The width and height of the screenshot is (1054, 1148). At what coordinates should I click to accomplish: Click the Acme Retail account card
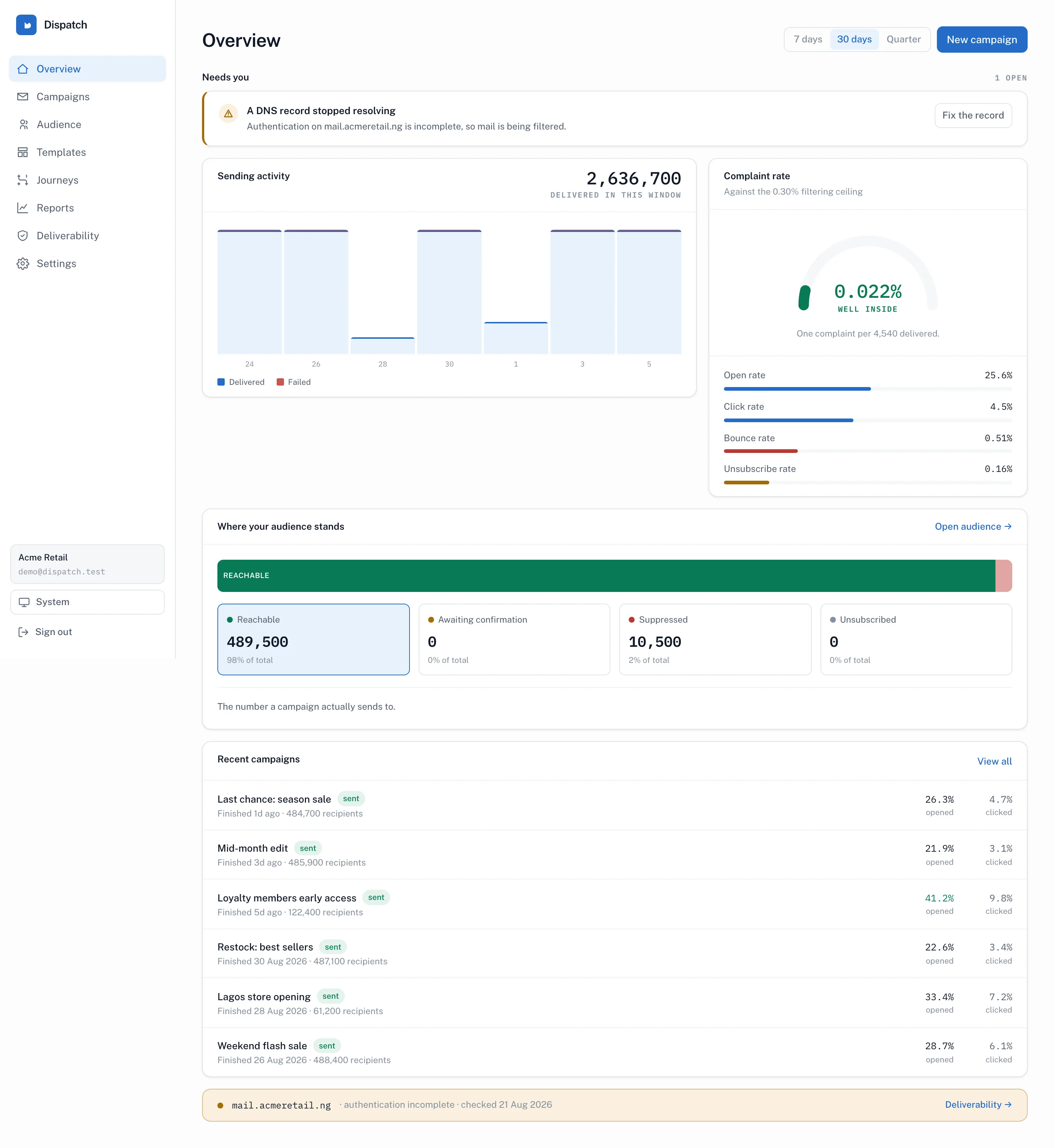[87, 564]
